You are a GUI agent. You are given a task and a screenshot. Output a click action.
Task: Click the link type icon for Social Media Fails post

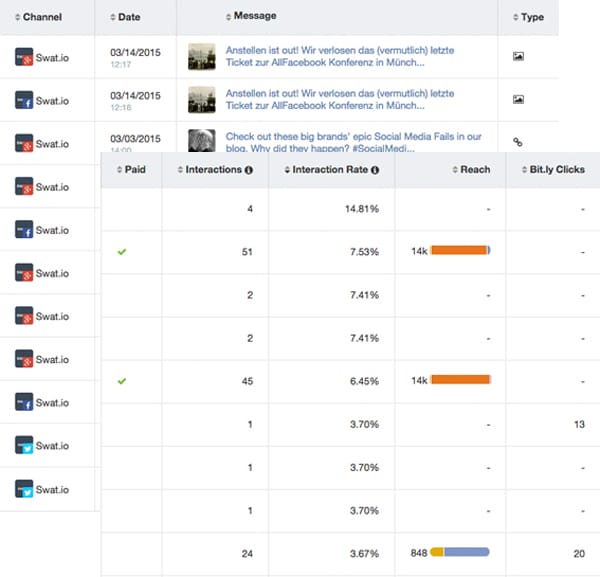pos(518,142)
